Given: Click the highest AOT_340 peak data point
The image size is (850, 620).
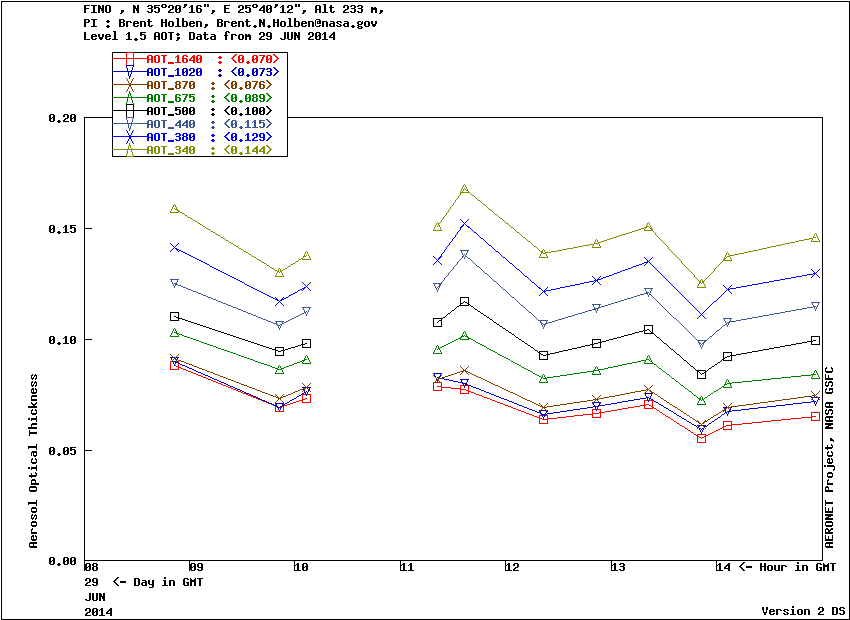Looking at the screenshot, I should pos(465,189).
